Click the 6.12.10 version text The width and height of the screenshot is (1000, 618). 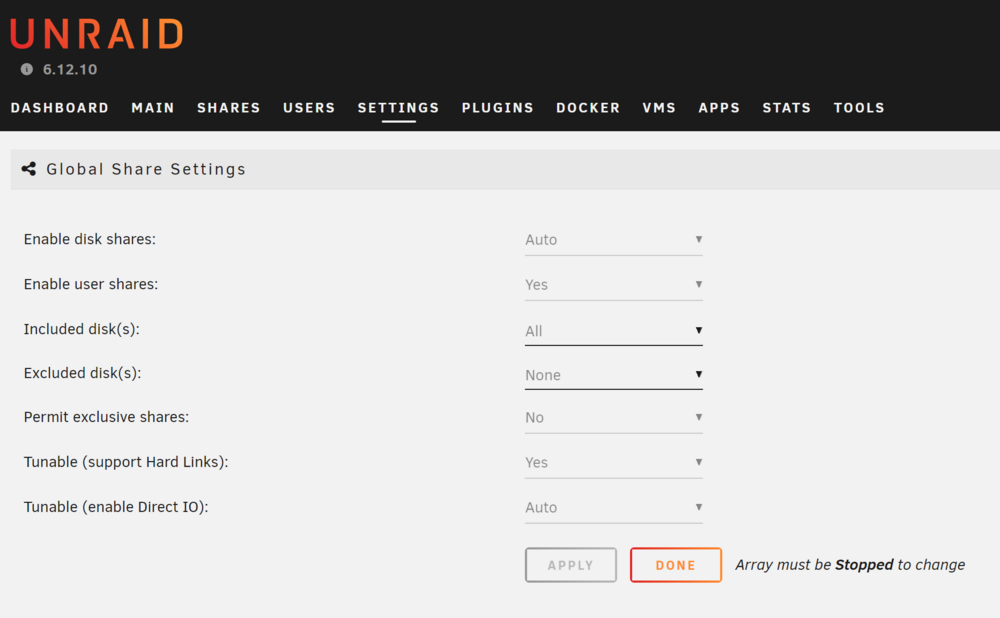[x=70, y=70]
